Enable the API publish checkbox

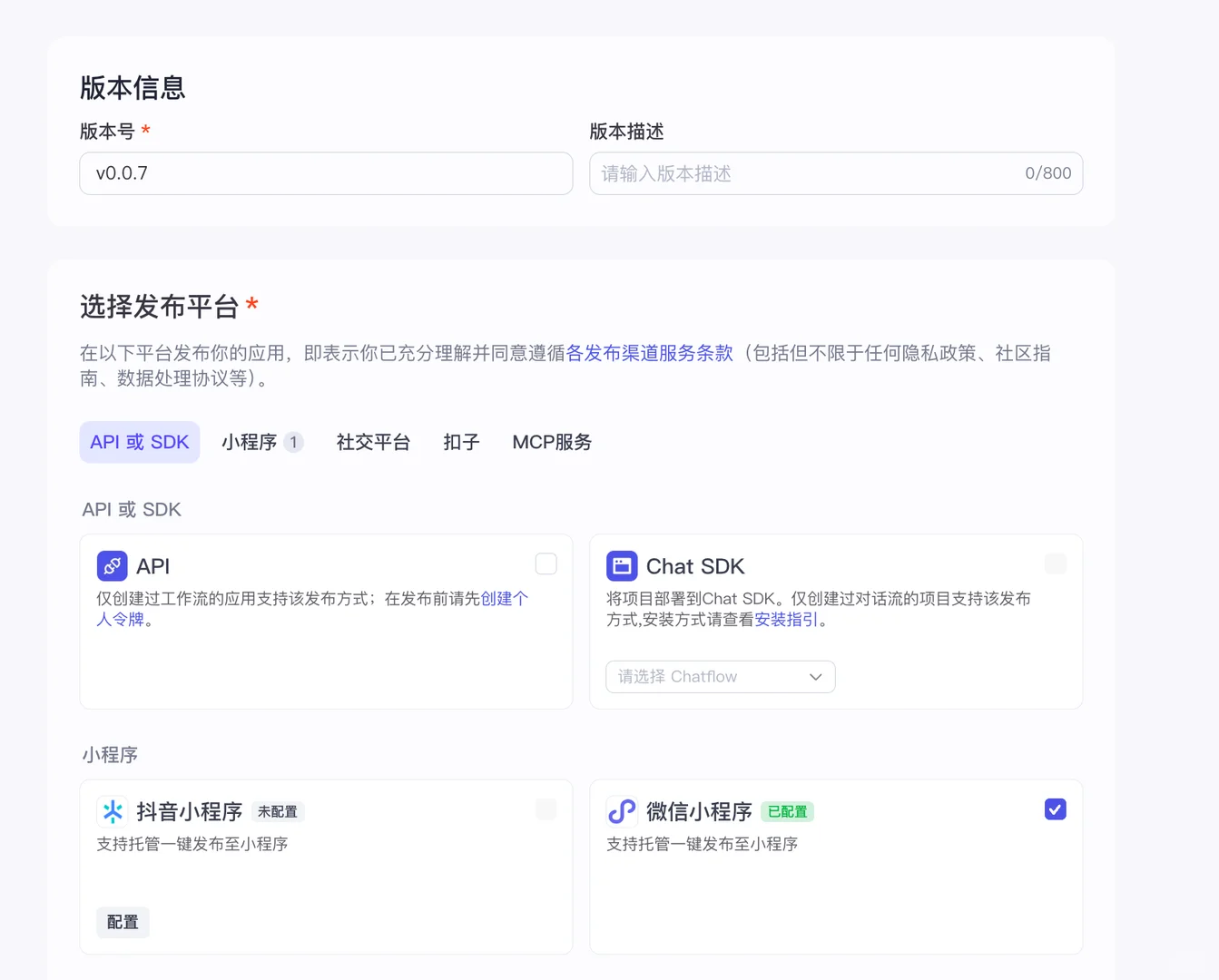coord(546,564)
